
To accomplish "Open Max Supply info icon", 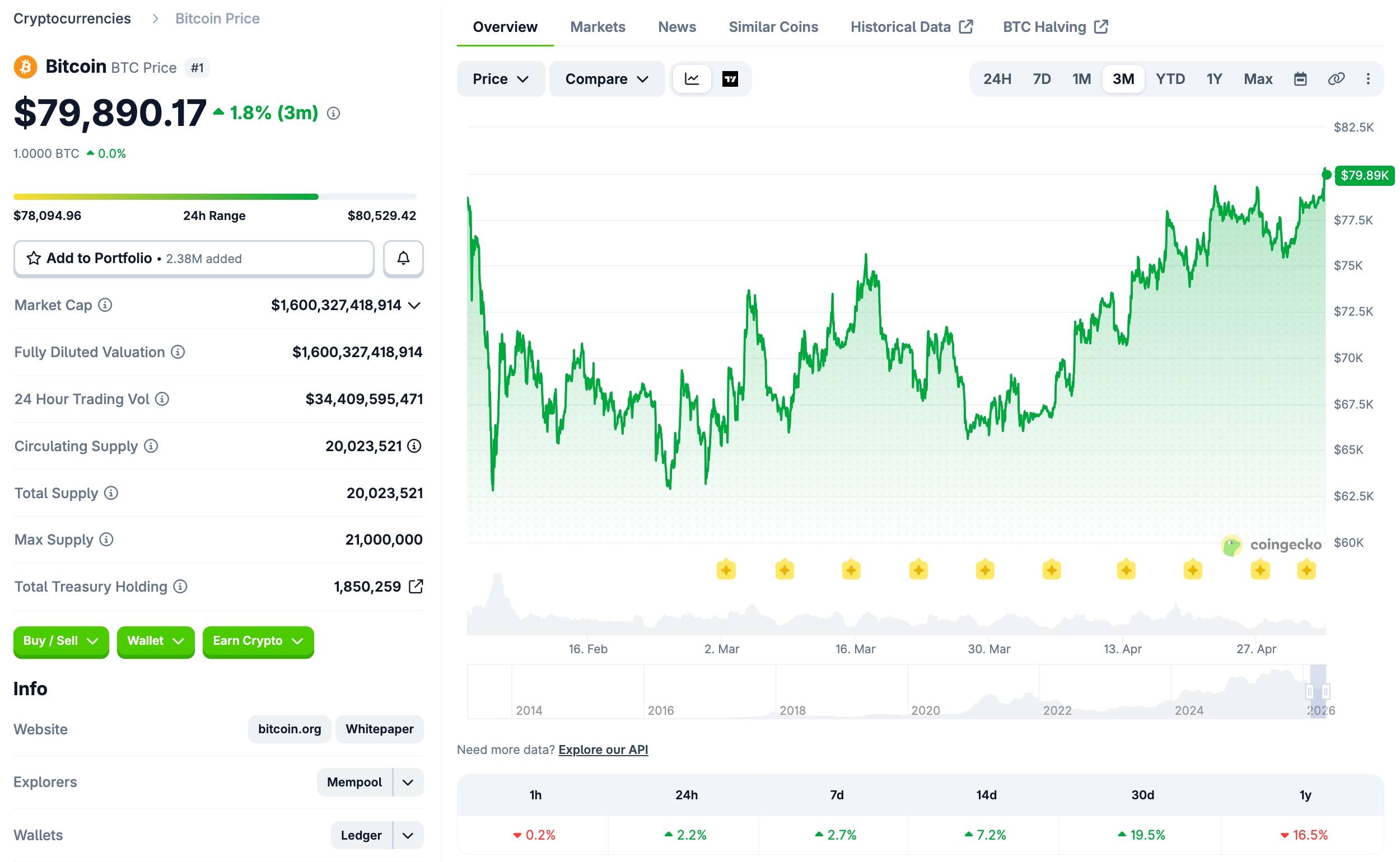I will [106, 540].
